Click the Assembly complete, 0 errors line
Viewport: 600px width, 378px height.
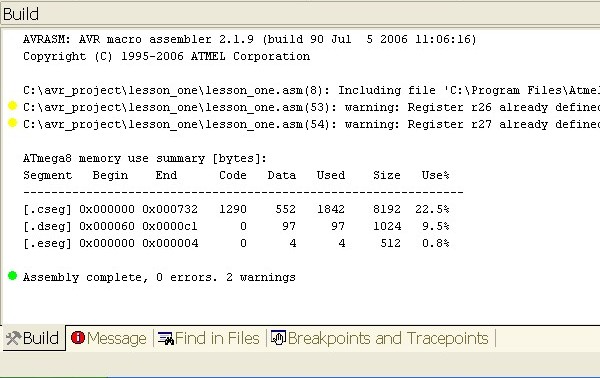coord(159,277)
